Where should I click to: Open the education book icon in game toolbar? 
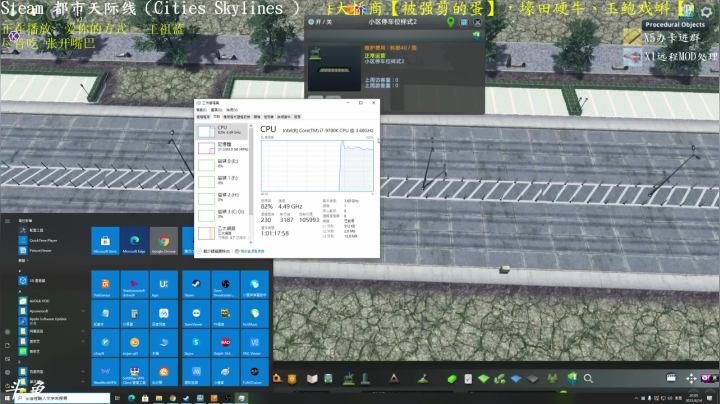312,379
